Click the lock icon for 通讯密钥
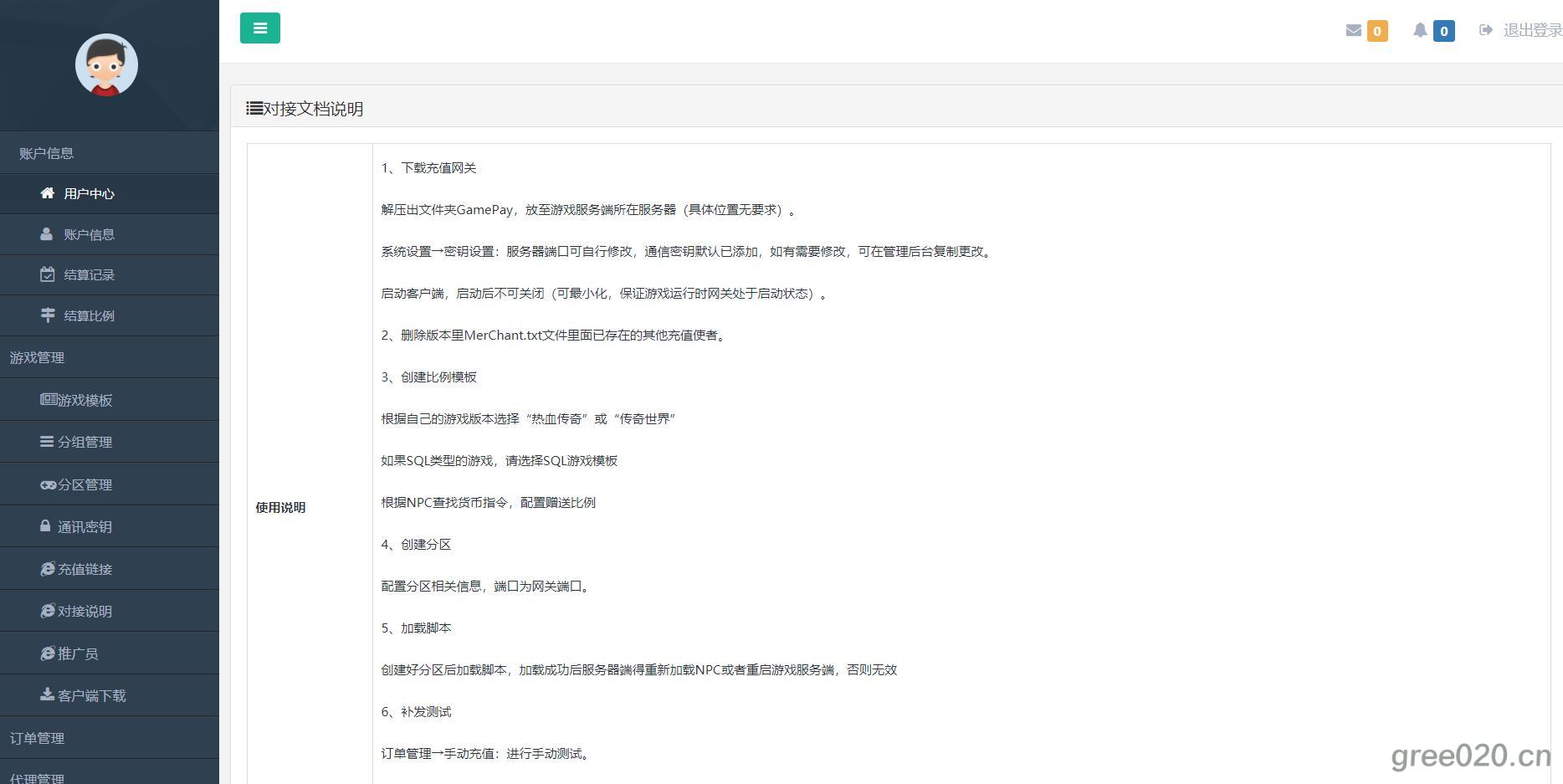Image resolution: width=1563 pixels, height=784 pixels. (x=45, y=526)
